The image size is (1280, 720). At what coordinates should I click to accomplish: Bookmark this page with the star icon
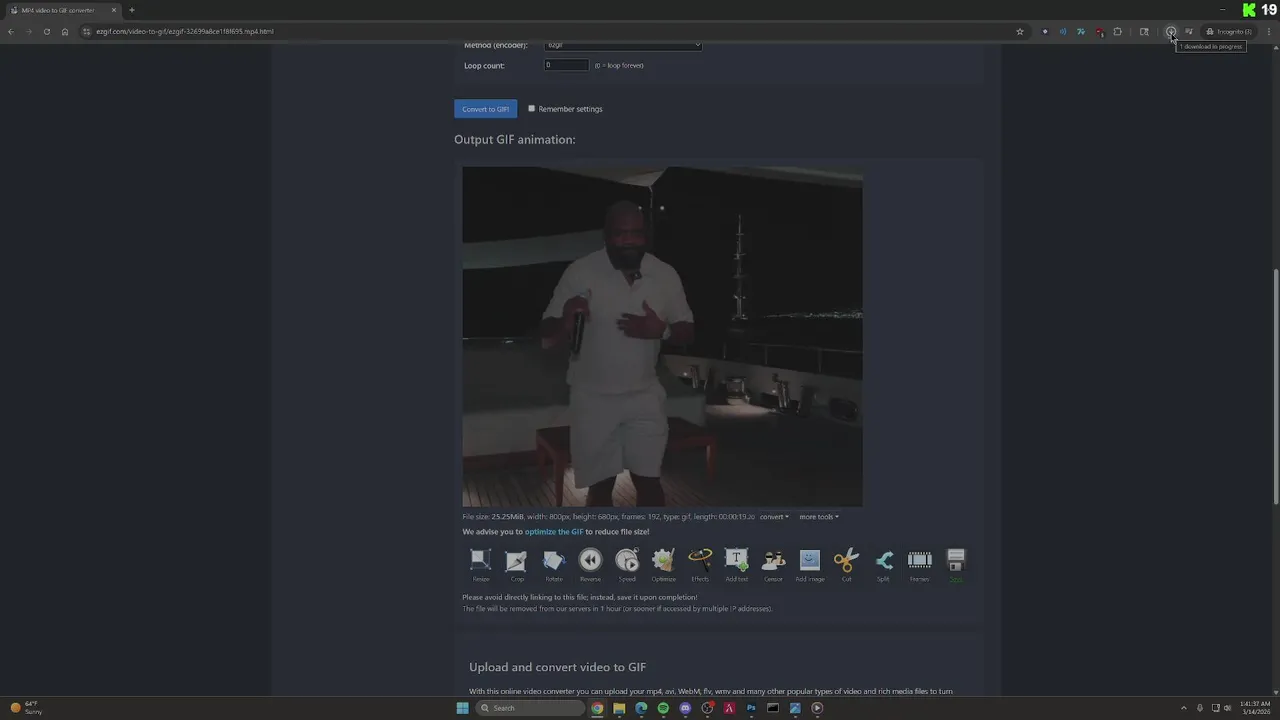1020,31
